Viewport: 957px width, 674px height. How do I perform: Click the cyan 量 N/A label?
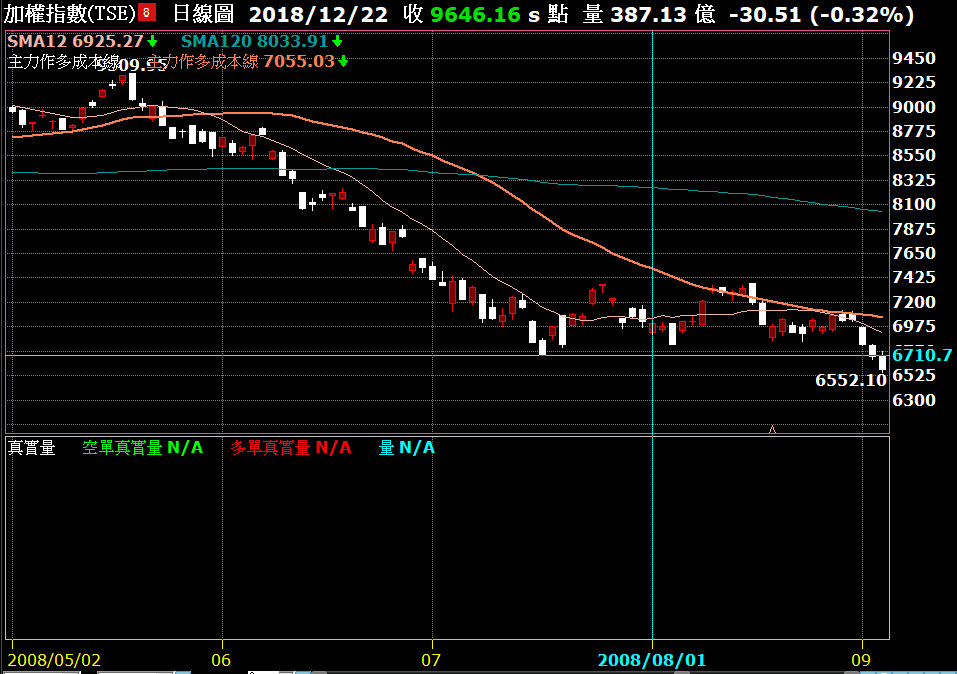[x=406, y=448]
